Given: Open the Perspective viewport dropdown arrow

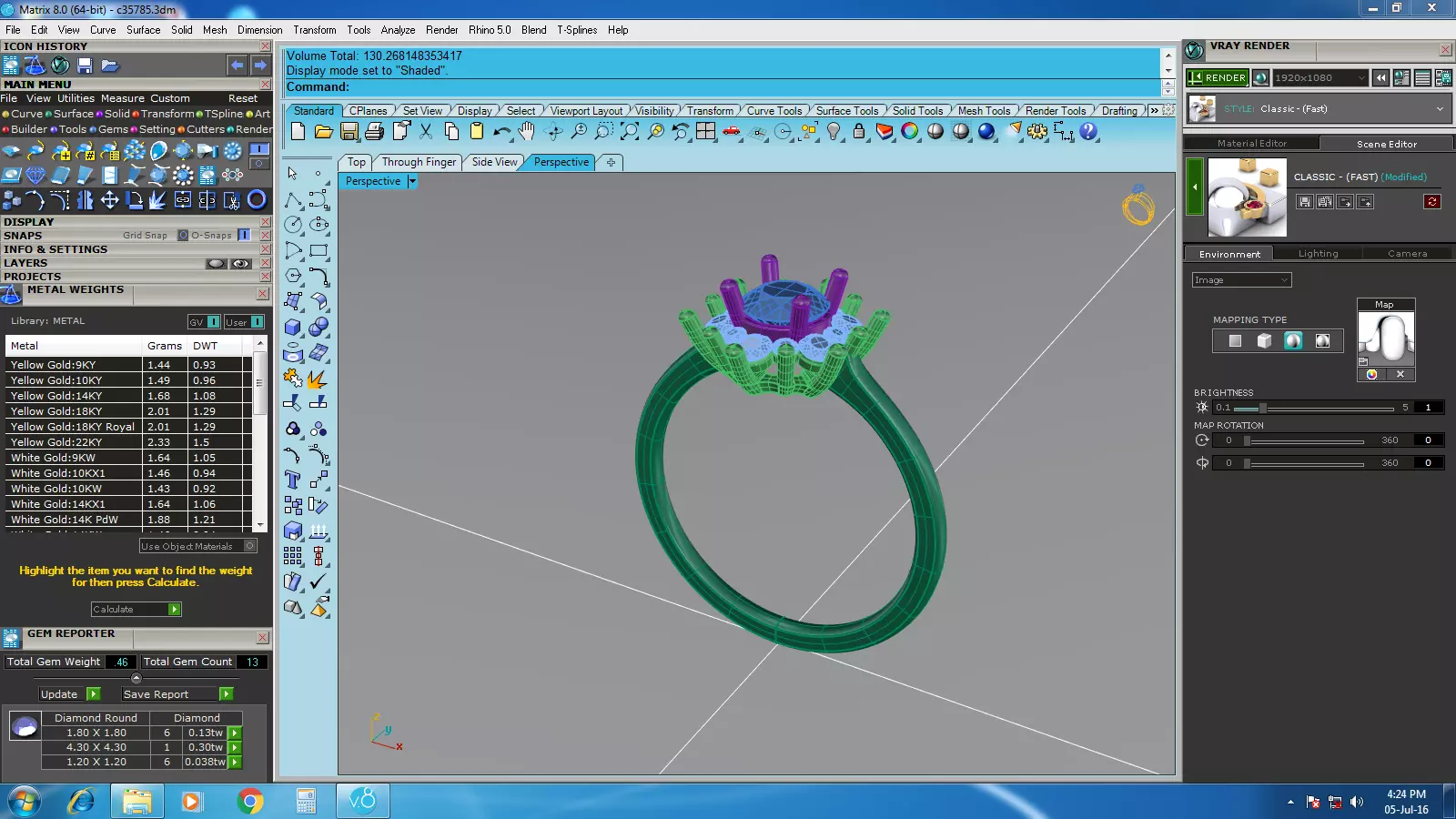Looking at the screenshot, I should (x=412, y=181).
